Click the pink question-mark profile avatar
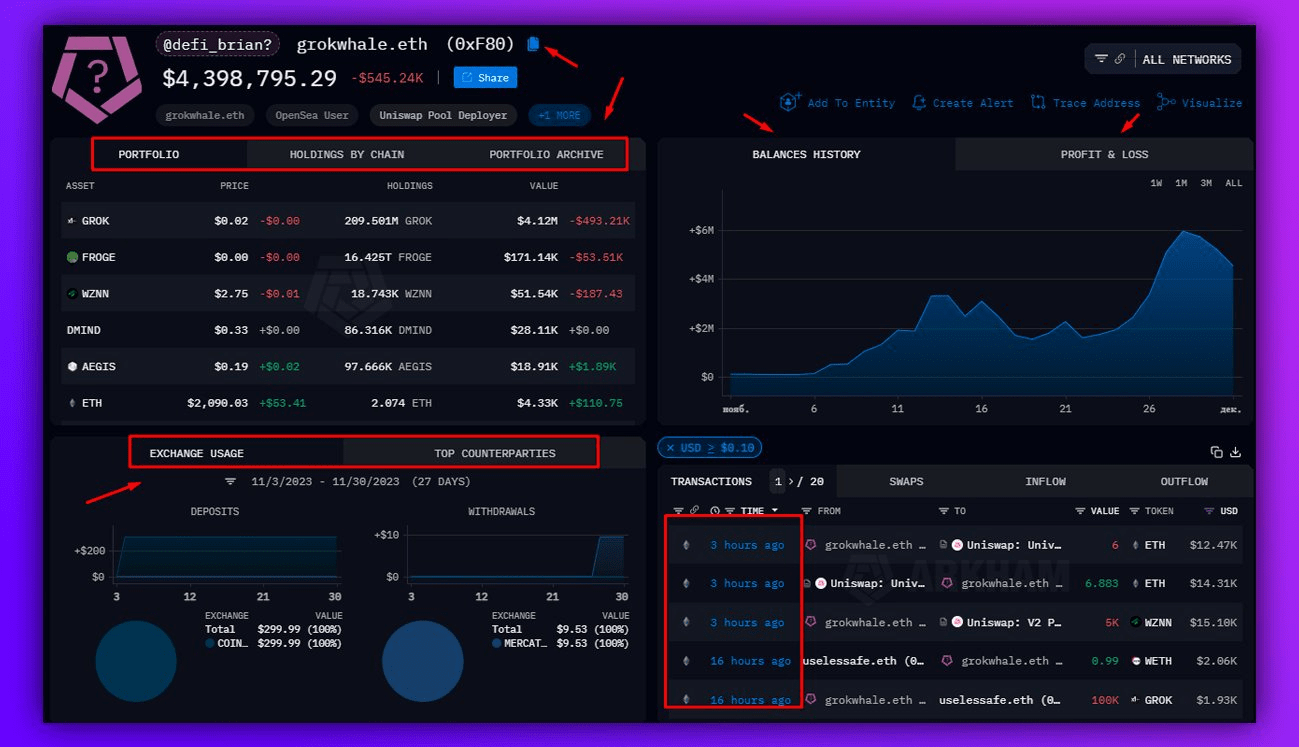This screenshot has width=1299, height=747. [x=98, y=79]
